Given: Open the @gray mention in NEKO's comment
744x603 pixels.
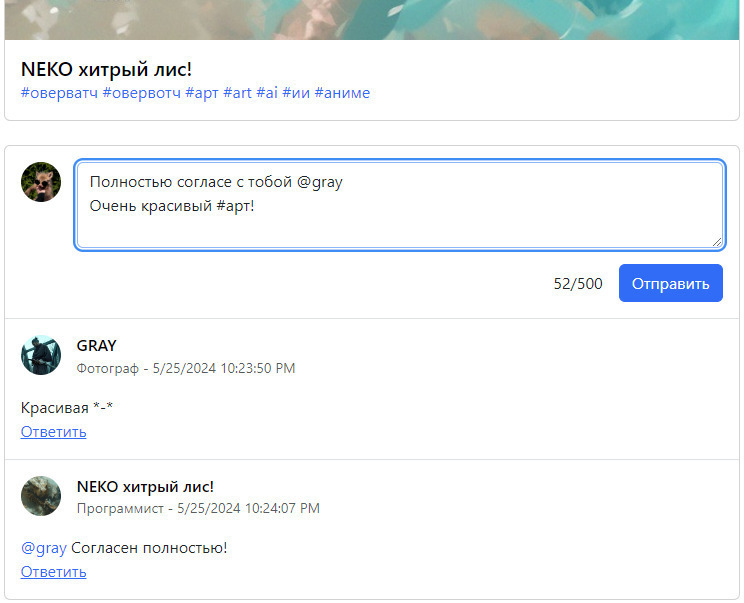Looking at the screenshot, I should [43, 548].
